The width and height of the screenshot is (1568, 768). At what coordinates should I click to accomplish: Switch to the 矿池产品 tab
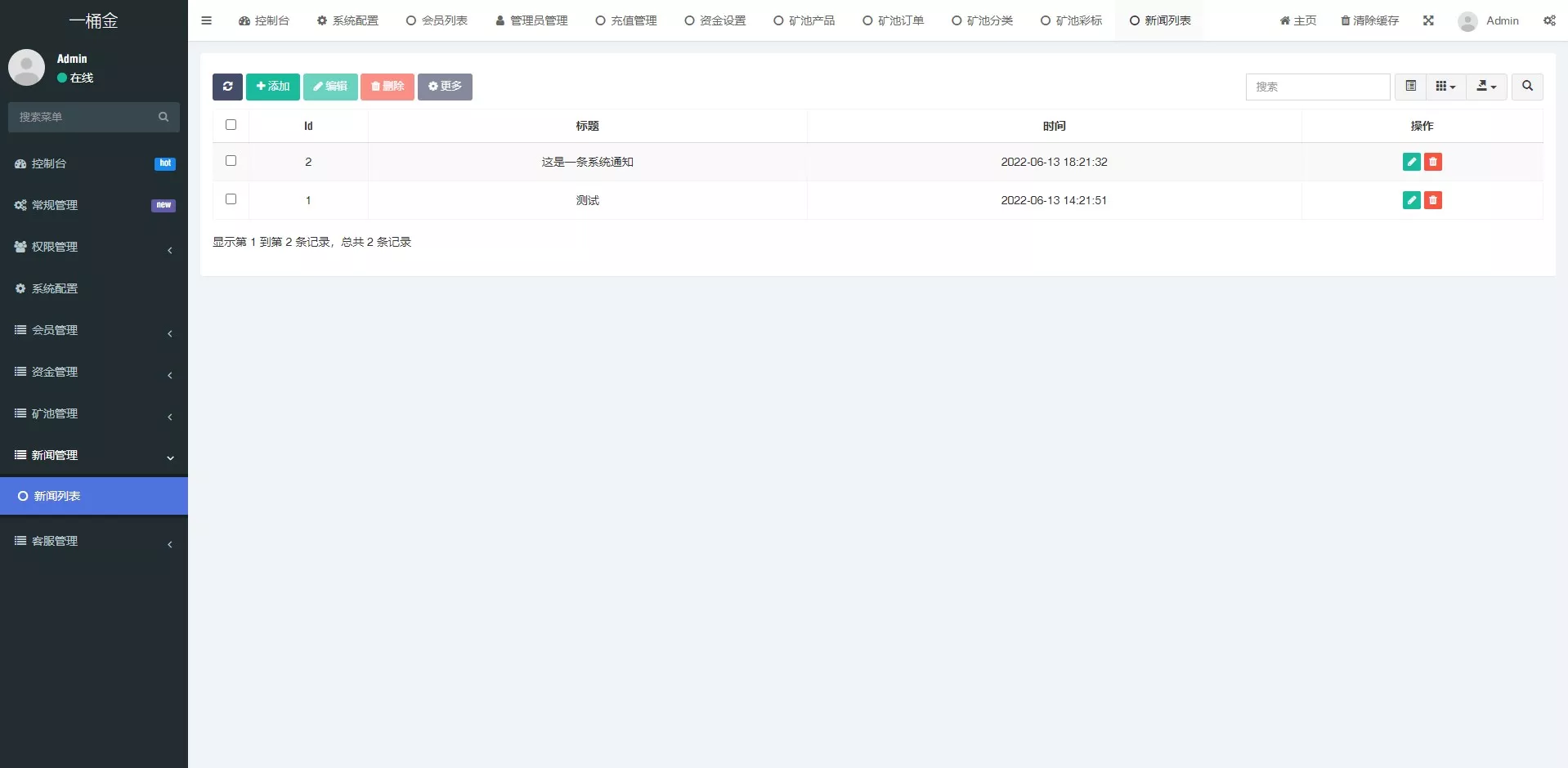point(804,20)
